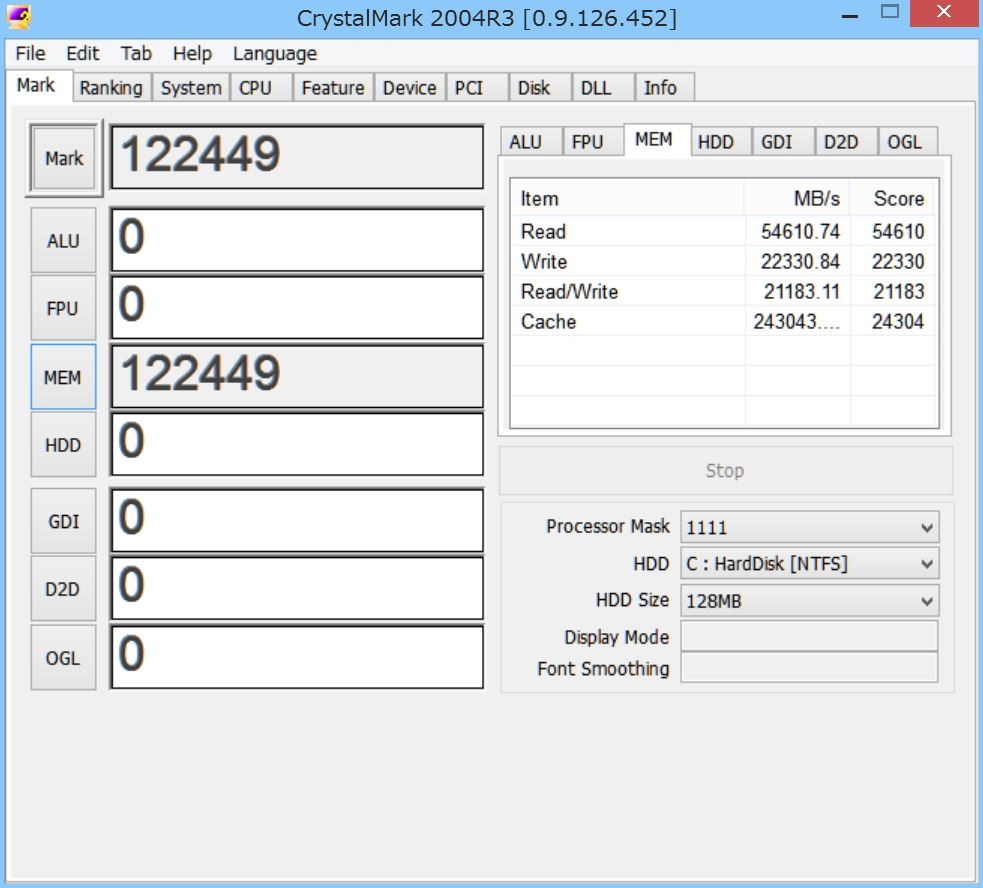This screenshot has height=888, width=983.
Task: Click the Score column header
Action: pyautogui.click(x=897, y=199)
